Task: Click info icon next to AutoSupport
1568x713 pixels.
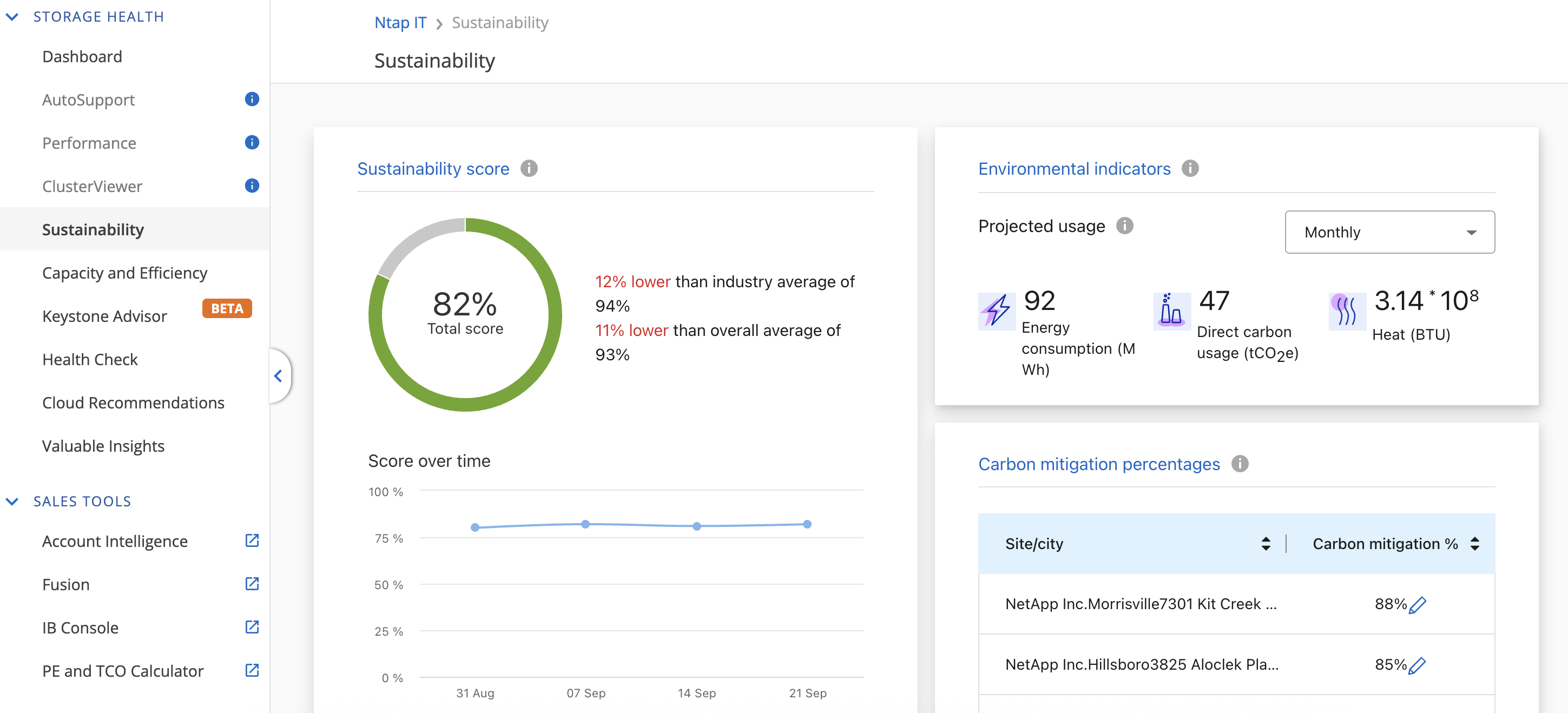Action: (252, 99)
